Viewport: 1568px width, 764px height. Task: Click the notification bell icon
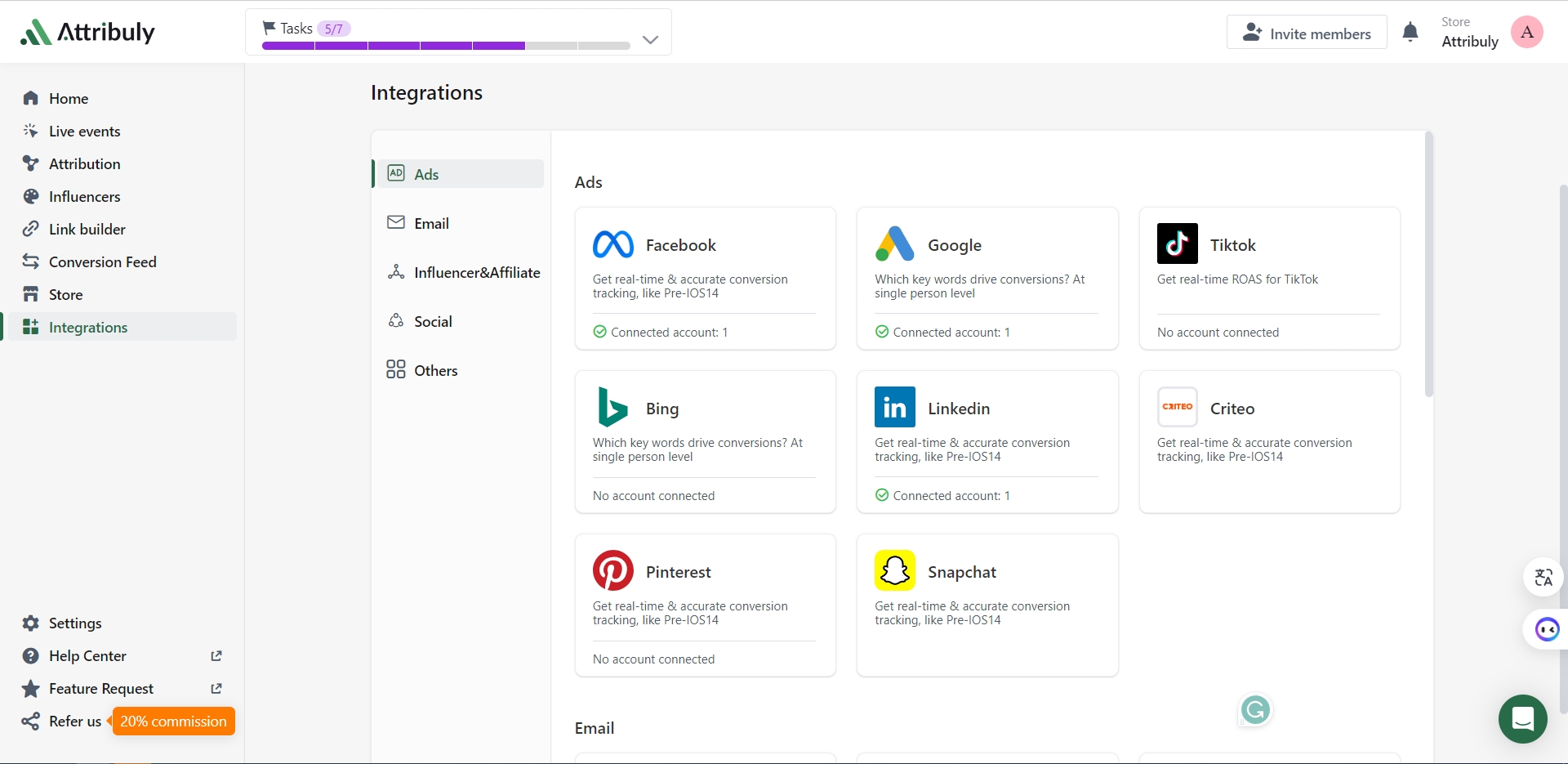tap(1410, 33)
